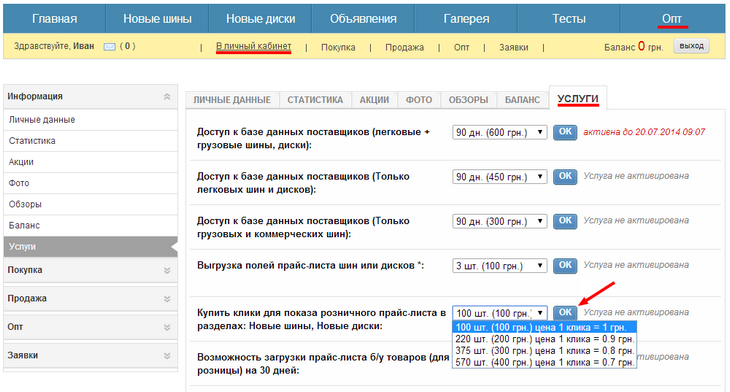Viewport: 730px width, 392px height.
Task: Open Опт link in yellow bar
Action: click(x=461, y=47)
